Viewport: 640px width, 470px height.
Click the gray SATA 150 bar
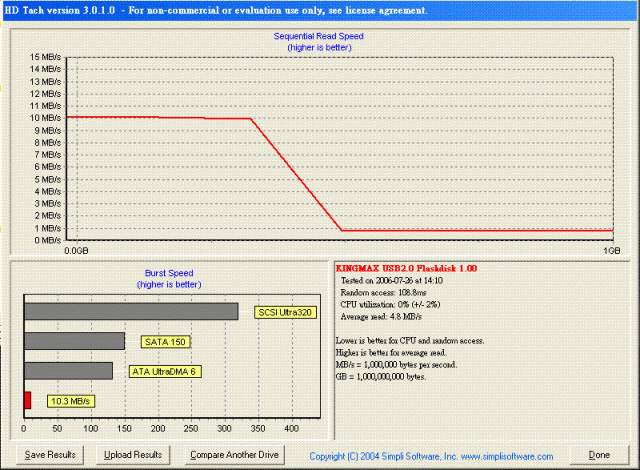click(x=74, y=341)
